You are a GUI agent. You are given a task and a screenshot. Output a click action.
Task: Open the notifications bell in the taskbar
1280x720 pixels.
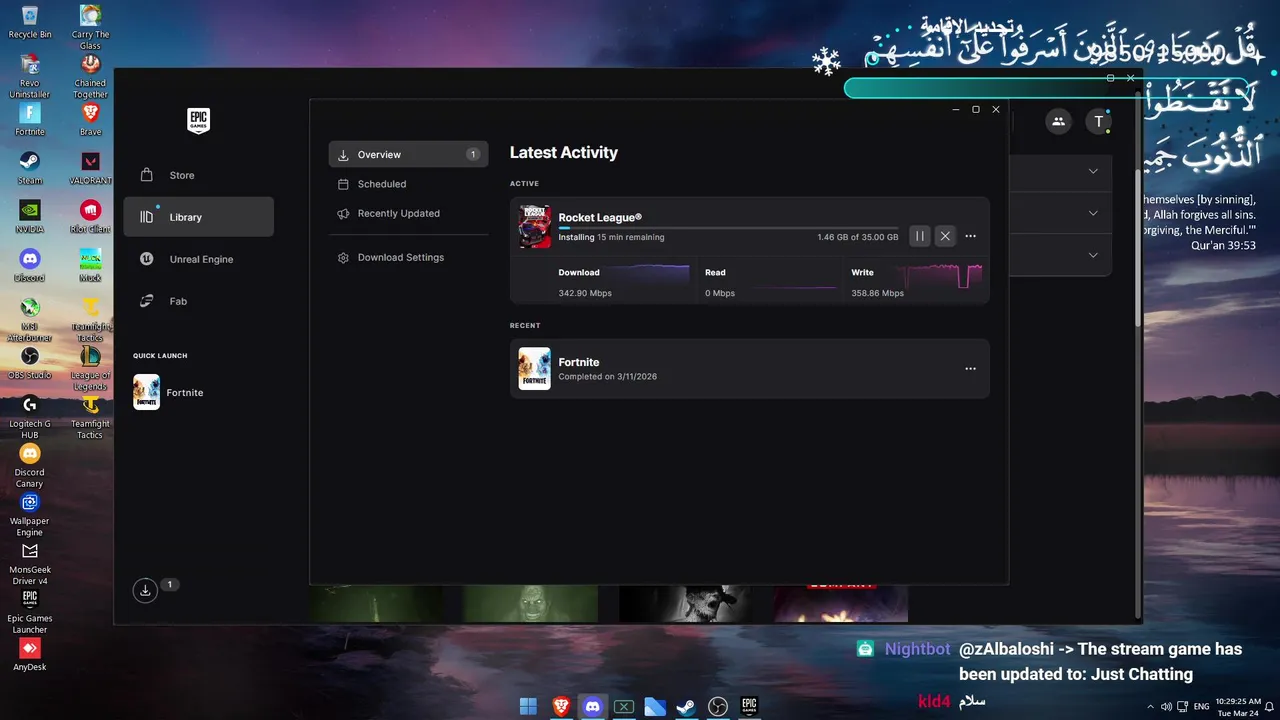(x=1269, y=707)
